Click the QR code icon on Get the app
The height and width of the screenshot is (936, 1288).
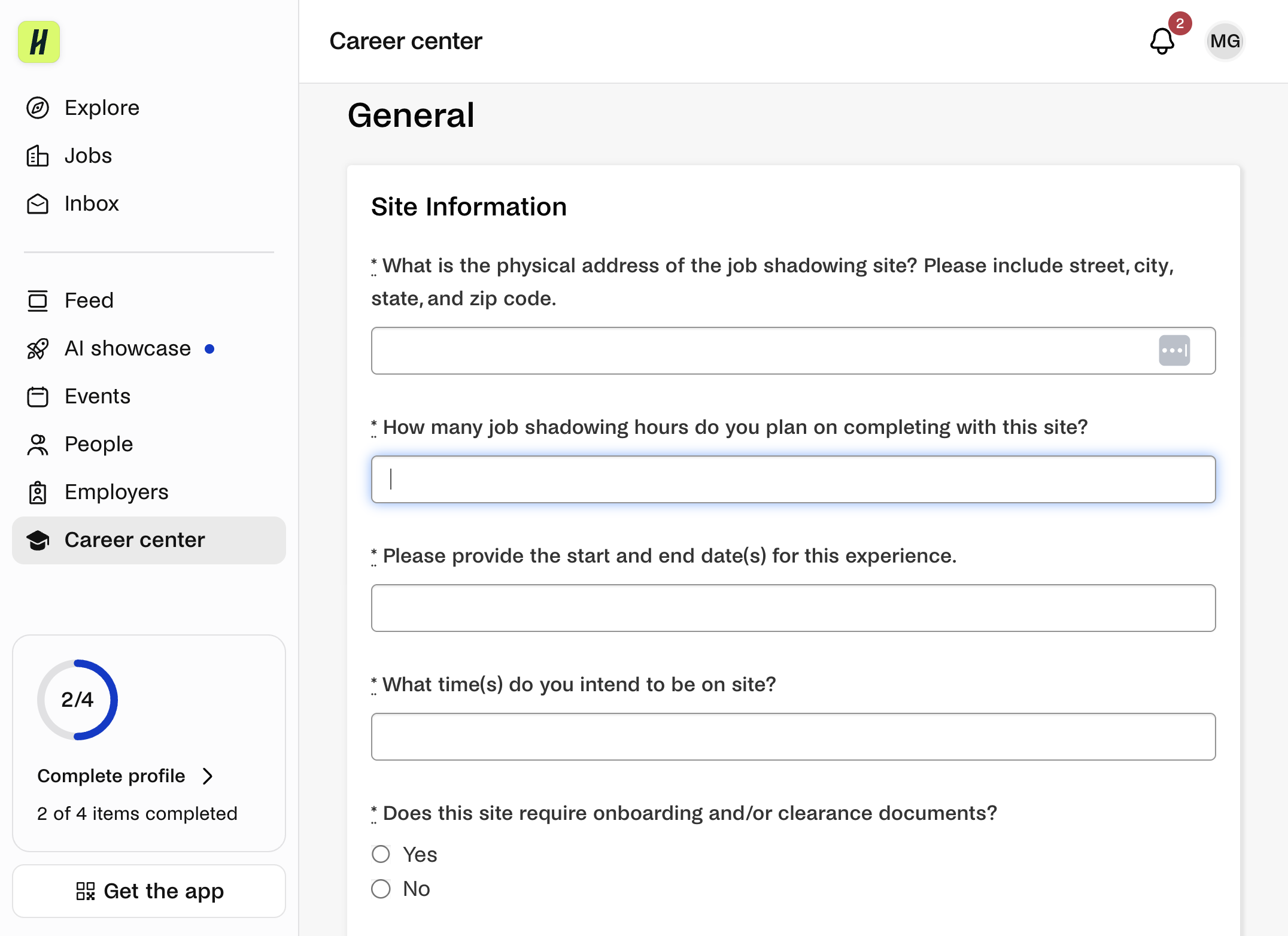(86, 891)
